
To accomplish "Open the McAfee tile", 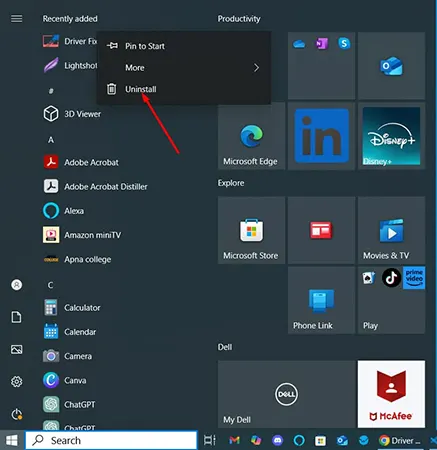I will [391, 394].
